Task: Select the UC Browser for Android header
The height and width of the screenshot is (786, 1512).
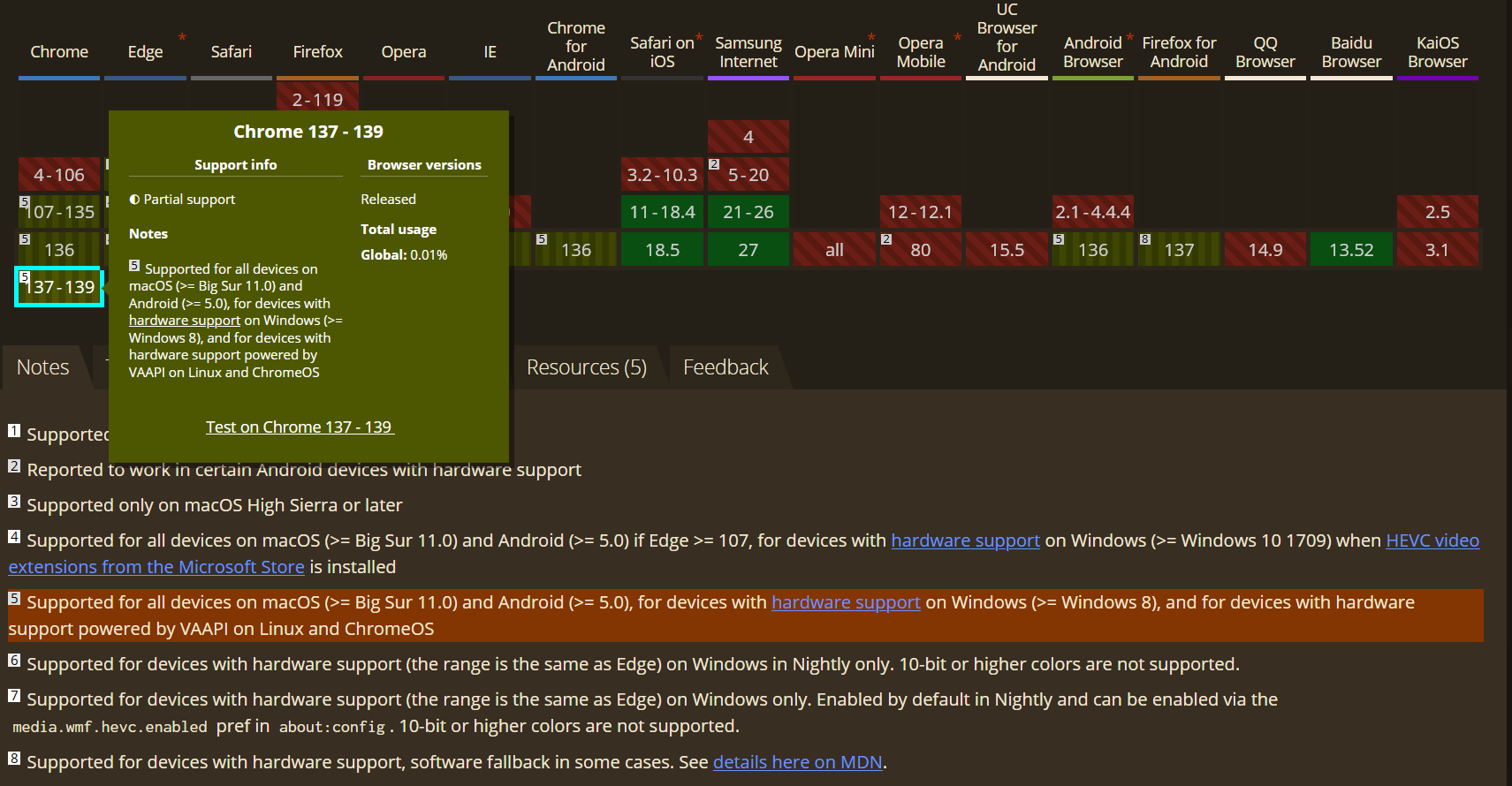Action: click(x=1007, y=37)
